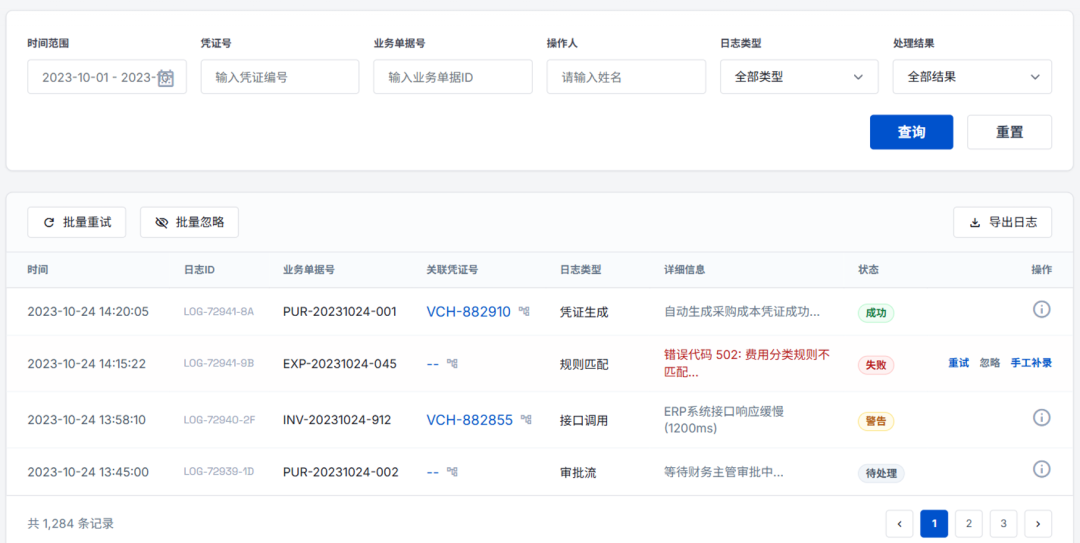Screen dimensions: 1080x543
Task: Click info icon for LOG-72940-2F row
Action: [1041, 417]
